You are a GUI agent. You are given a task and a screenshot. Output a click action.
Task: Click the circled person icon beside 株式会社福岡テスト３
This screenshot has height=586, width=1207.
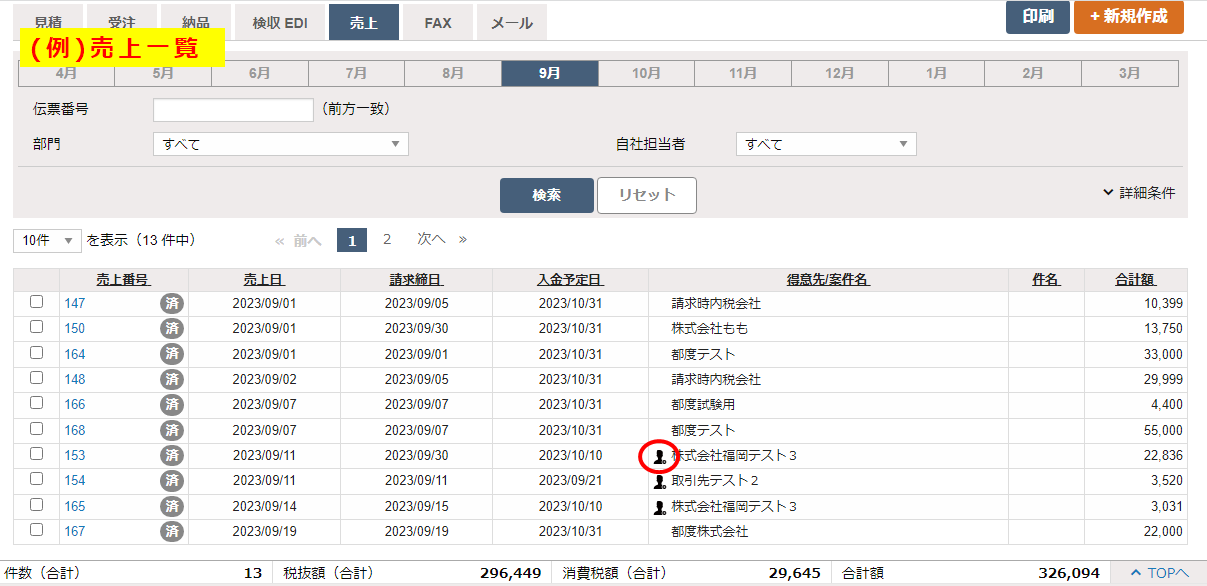659,453
